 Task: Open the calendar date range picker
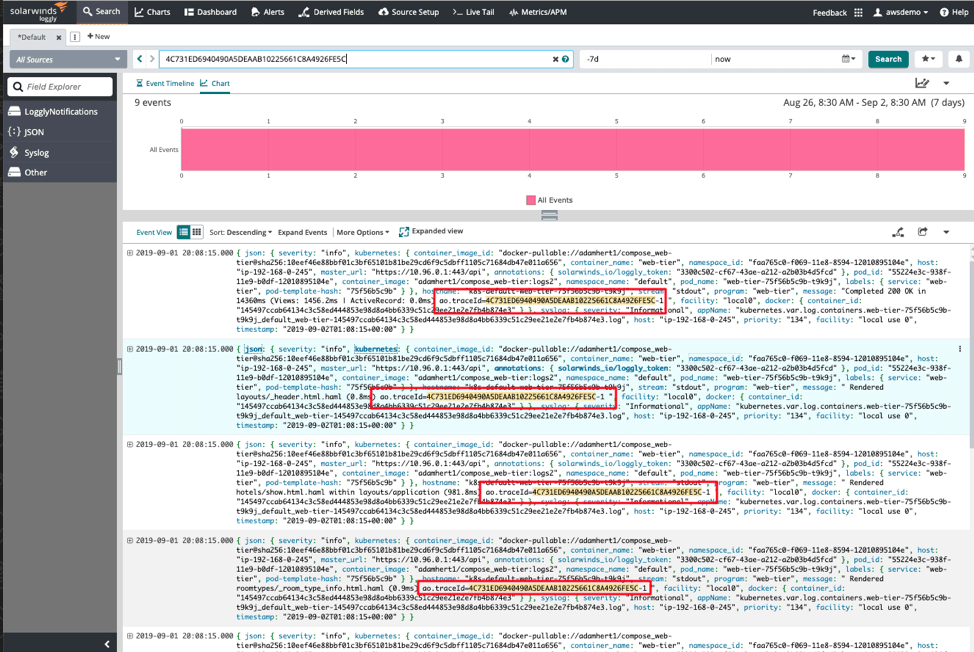(849, 59)
